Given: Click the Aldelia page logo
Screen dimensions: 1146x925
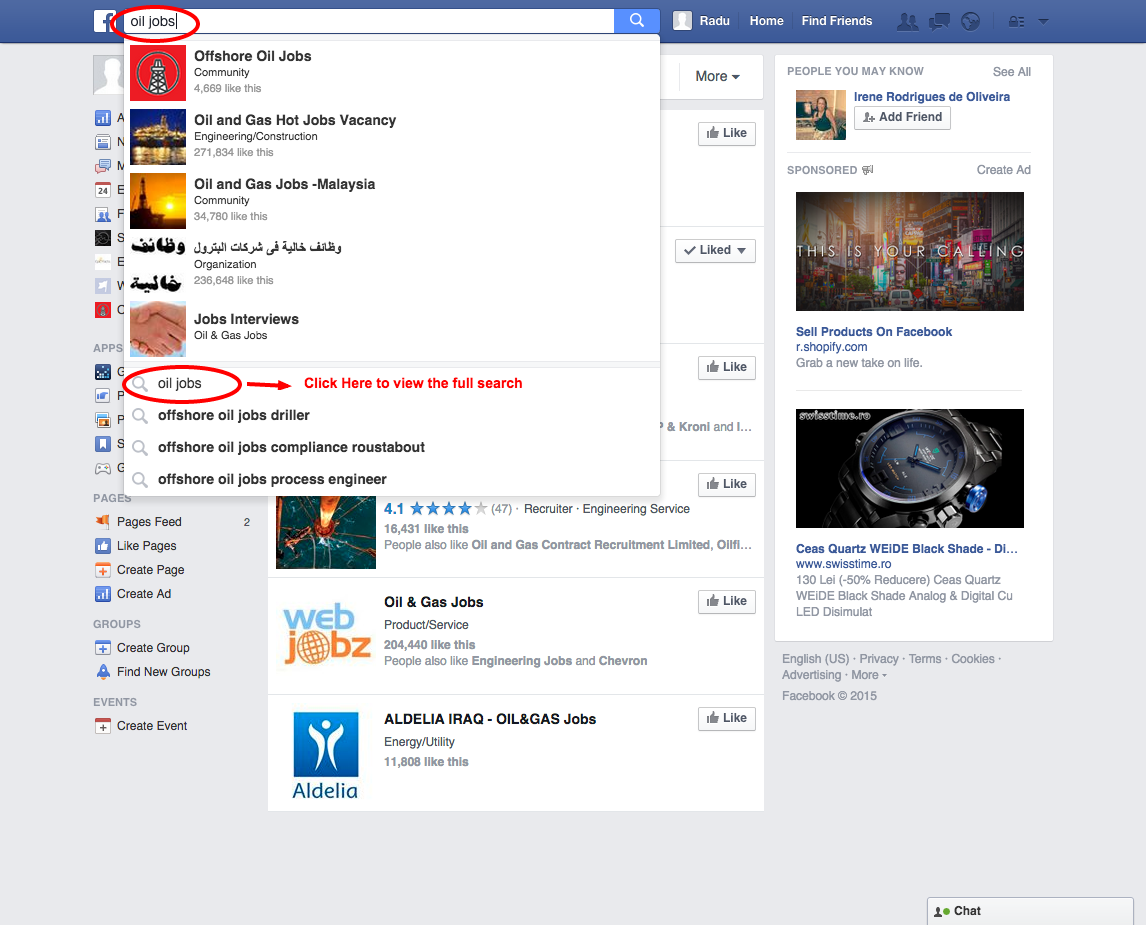Looking at the screenshot, I should (325, 755).
